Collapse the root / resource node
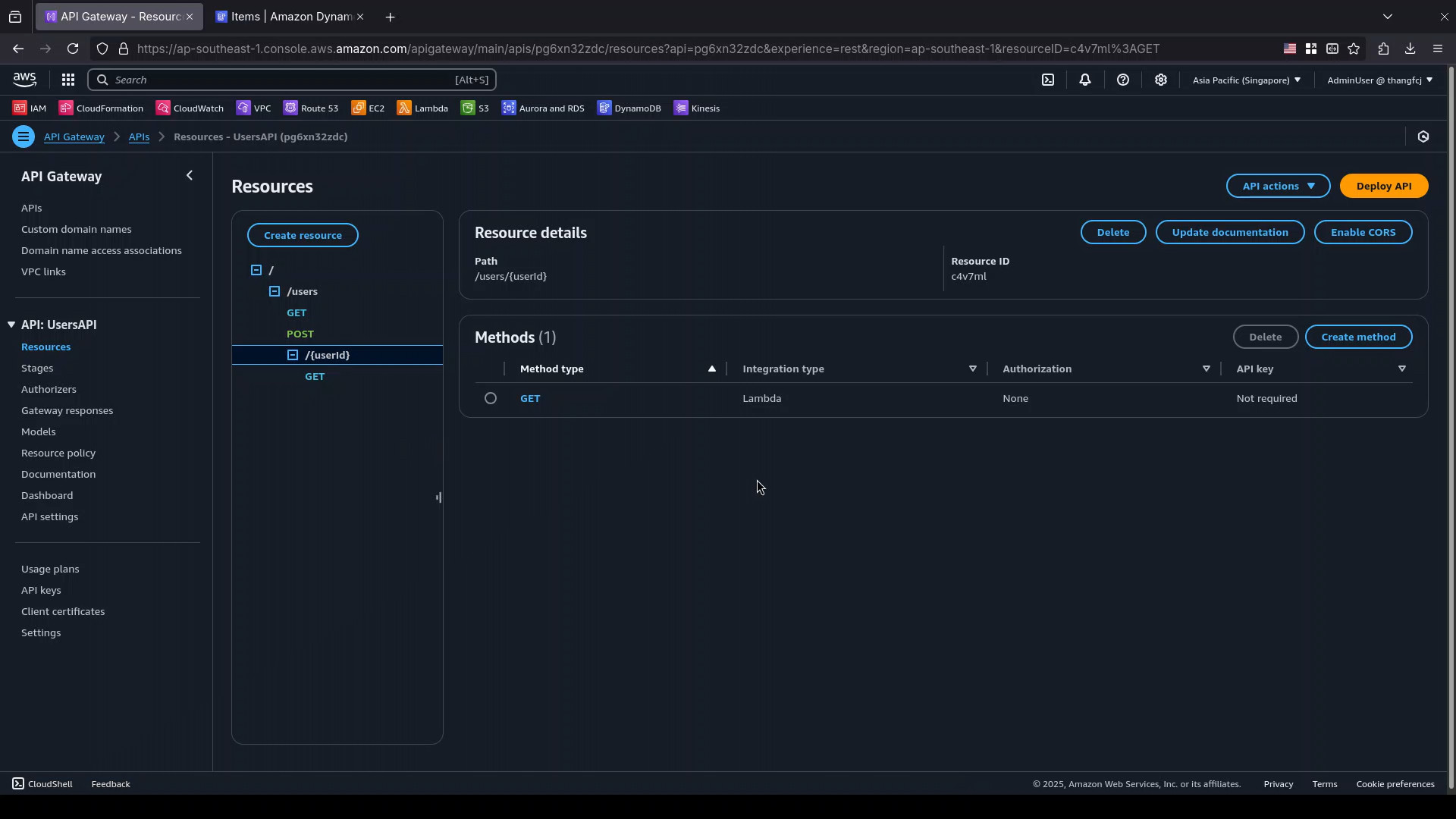This screenshot has height=819, width=1456. click(256, 270)
